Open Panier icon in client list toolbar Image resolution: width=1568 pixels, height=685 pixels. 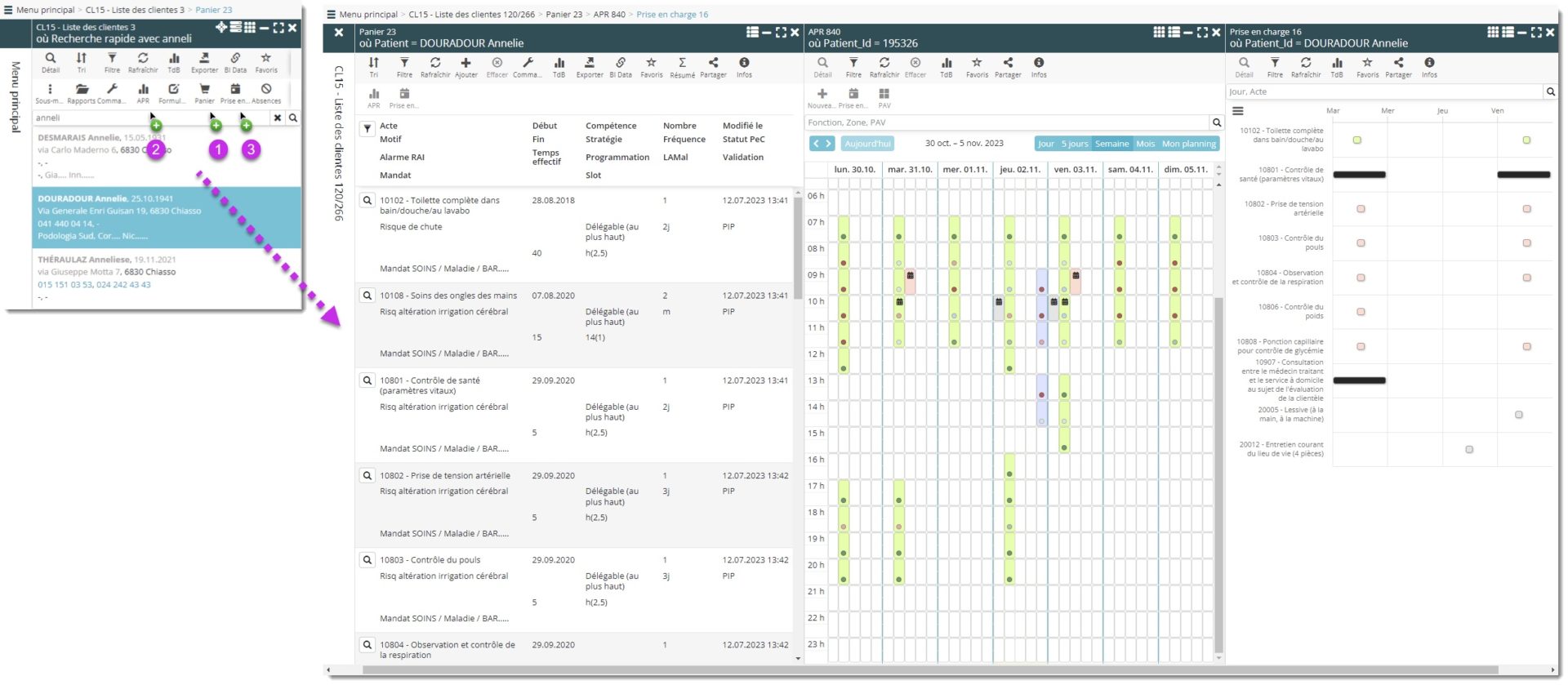click(204, 90)
